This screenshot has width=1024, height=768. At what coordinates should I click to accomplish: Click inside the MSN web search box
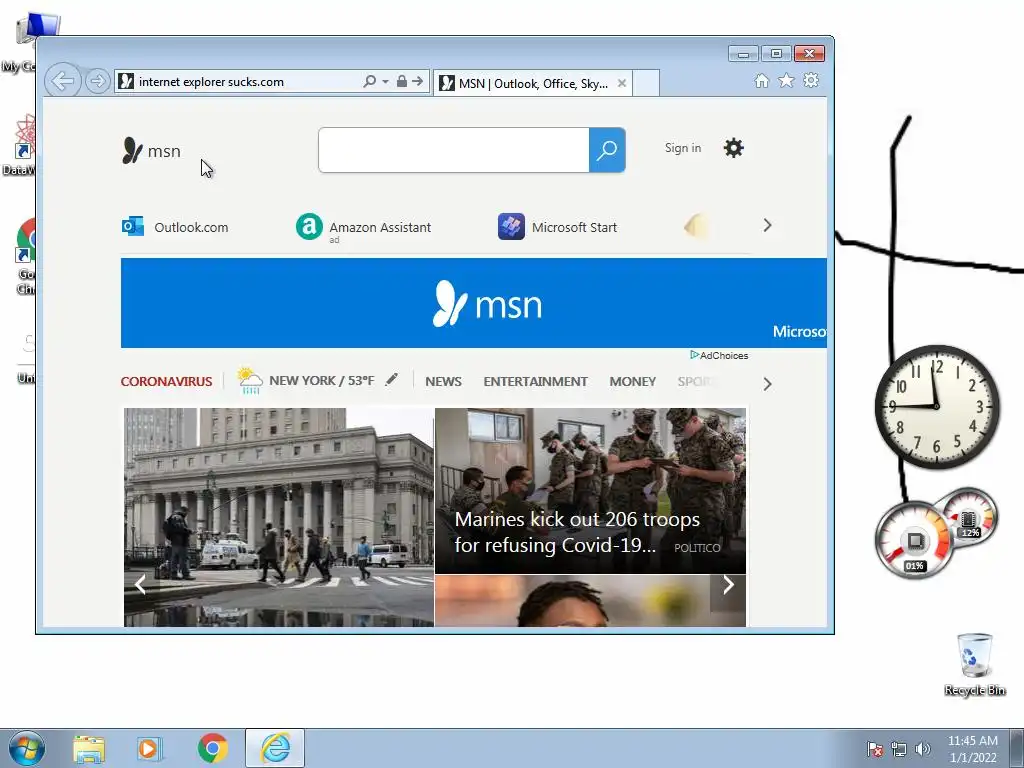[454, 150]
